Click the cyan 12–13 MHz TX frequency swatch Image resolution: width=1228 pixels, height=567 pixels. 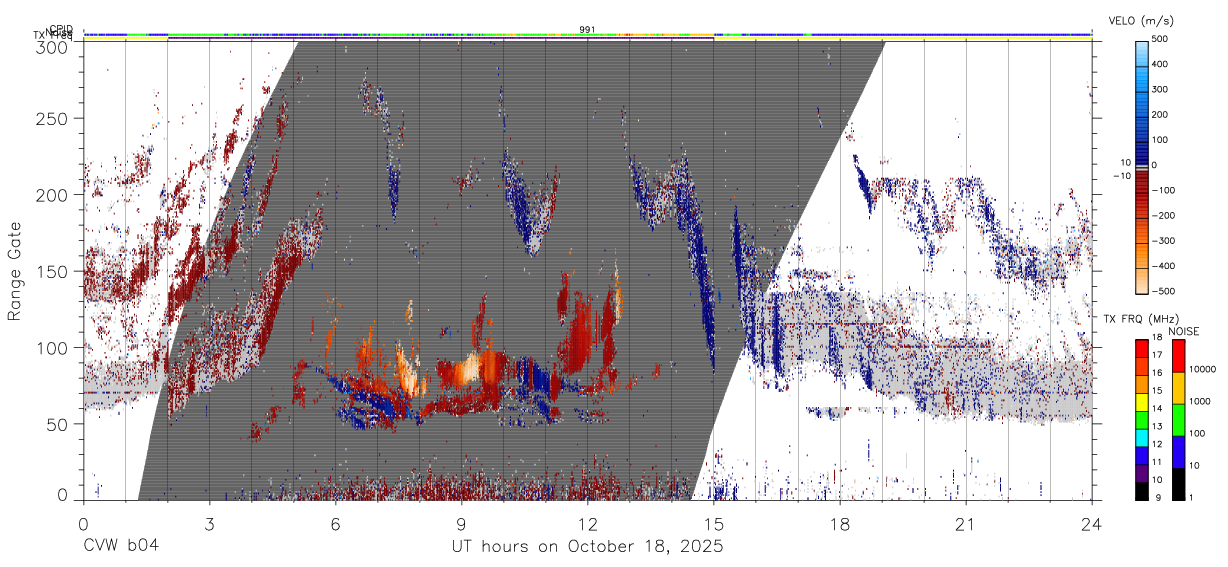point(1141,438)
